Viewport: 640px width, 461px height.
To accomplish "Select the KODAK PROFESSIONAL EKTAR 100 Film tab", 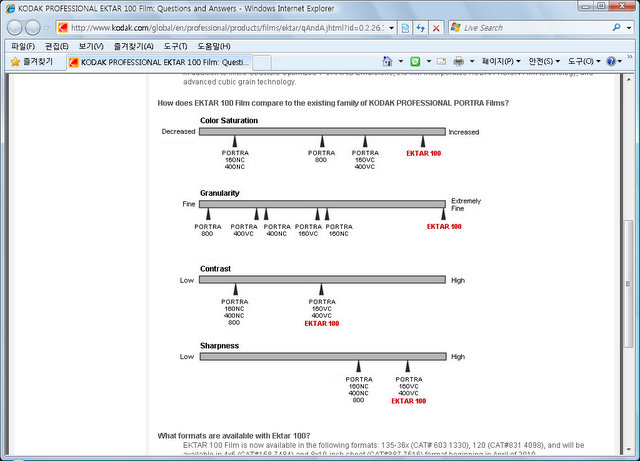I will pos(159,62).
